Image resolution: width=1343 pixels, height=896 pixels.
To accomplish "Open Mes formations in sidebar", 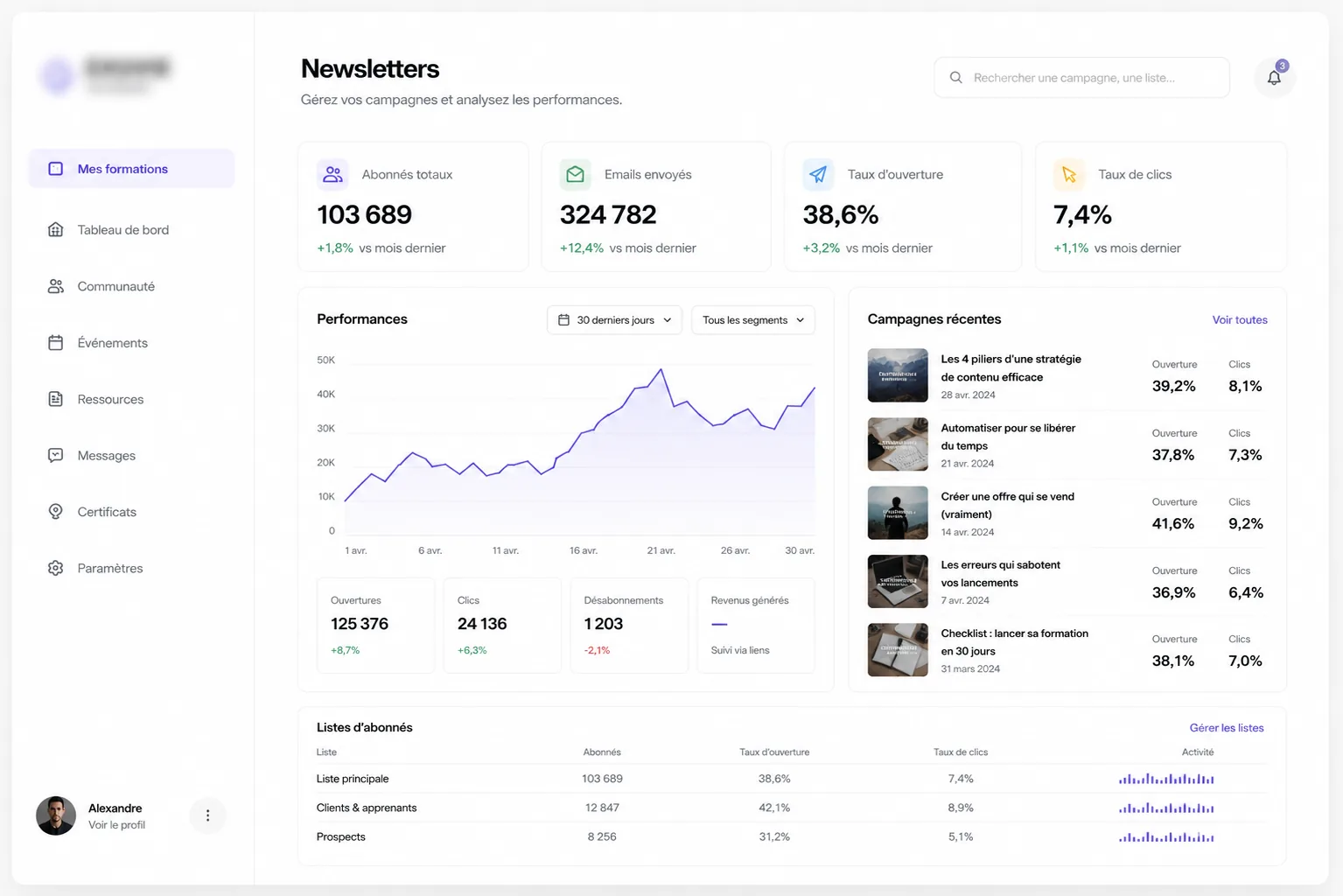I will (x=131, y=169).
